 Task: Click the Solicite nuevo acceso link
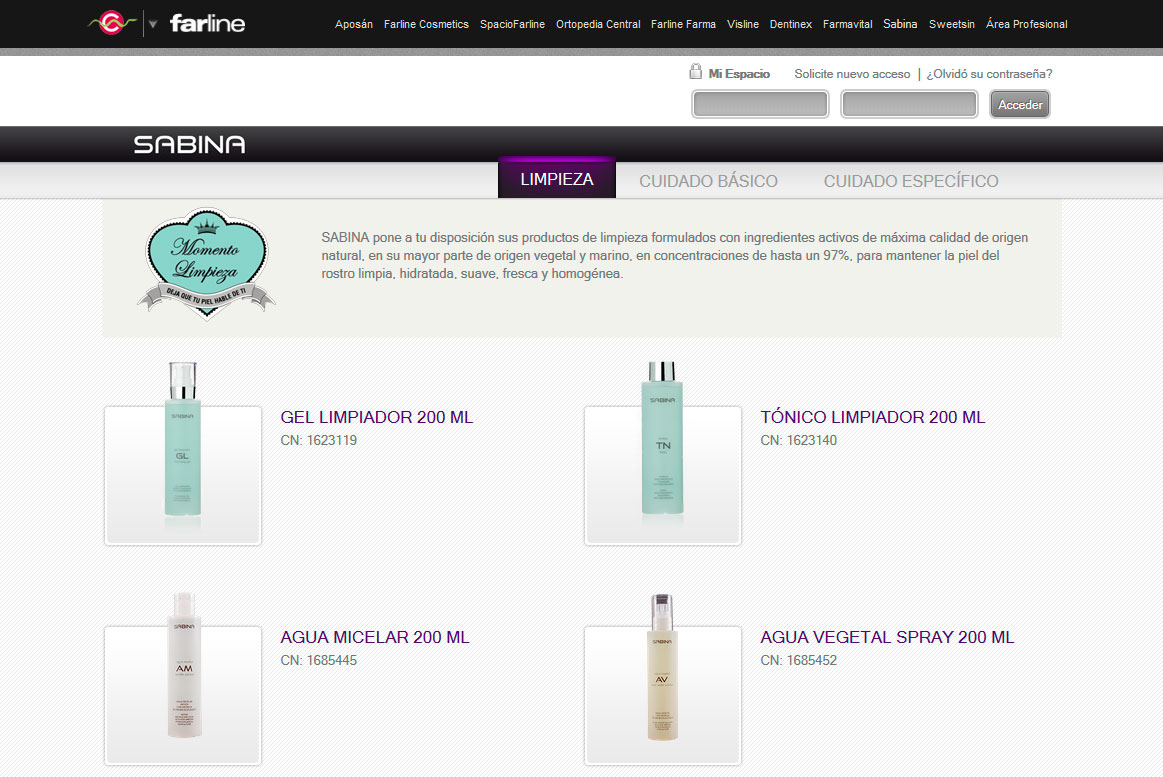[852, 73]
